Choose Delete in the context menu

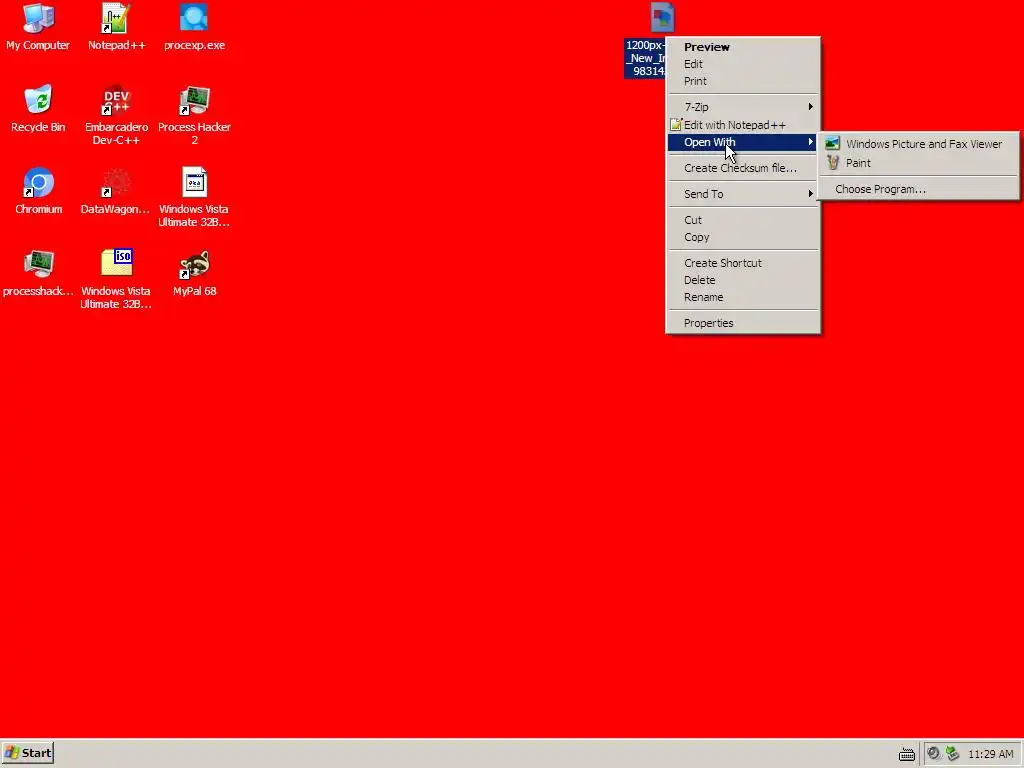pyautogui.click(x=743, y=280)
